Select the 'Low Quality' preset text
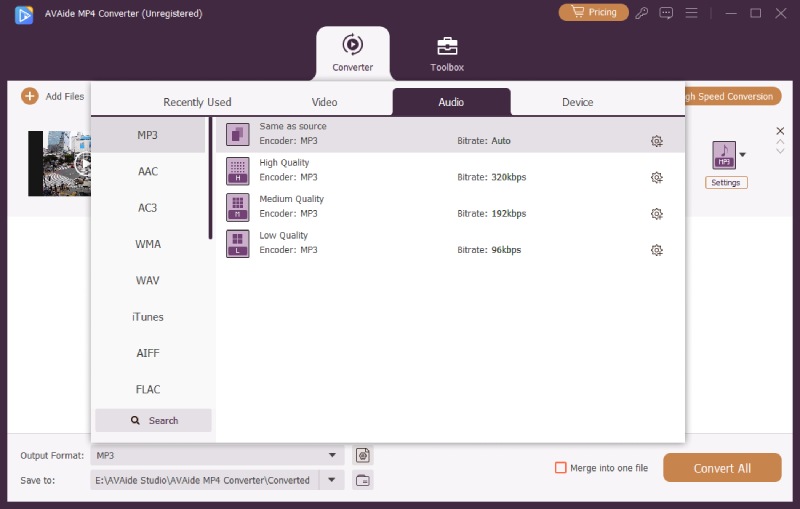 tap(283, 235)
